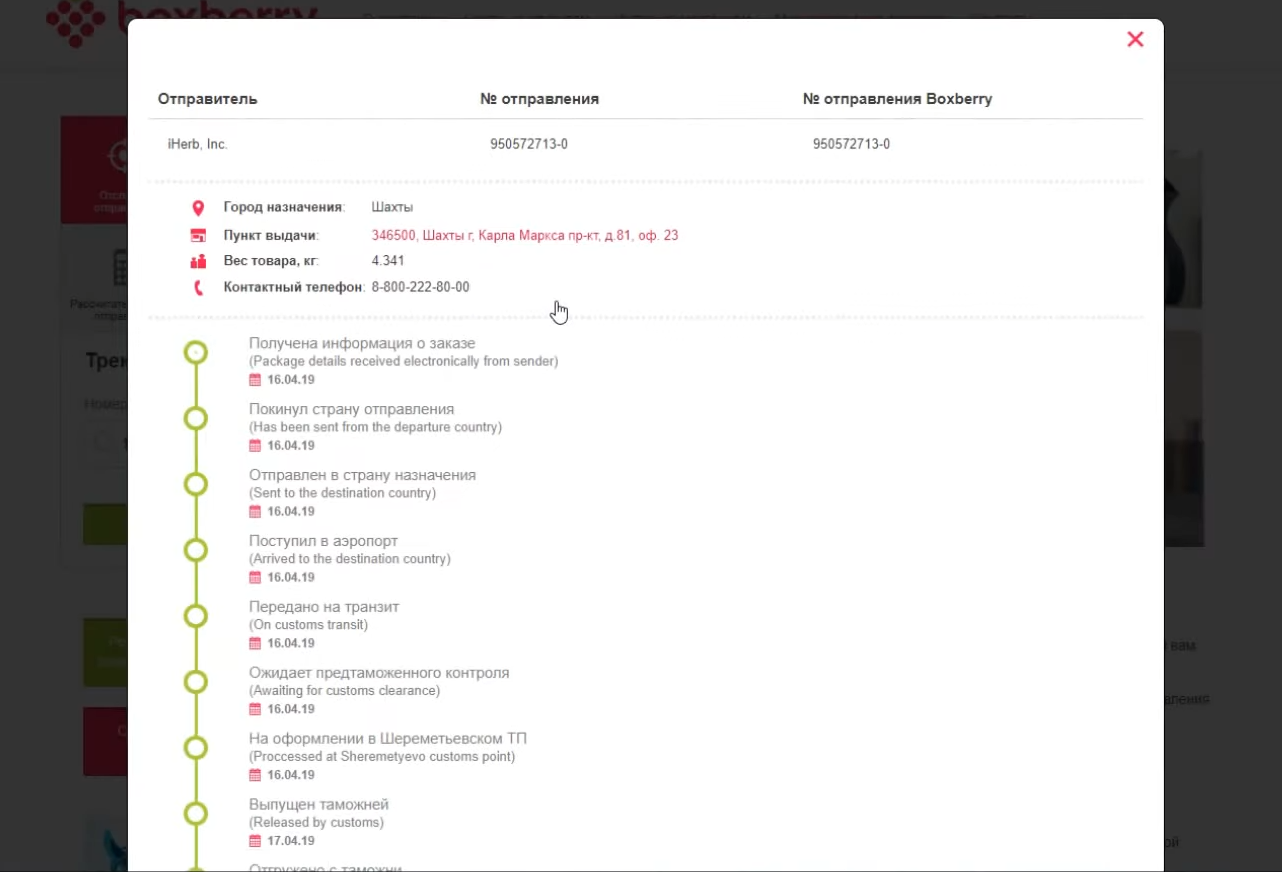The height and width of the screenshot is (872, 1282).
Task: Click timeline circle for Поступил в аэропорт
Action: click(x=196, y=550)
